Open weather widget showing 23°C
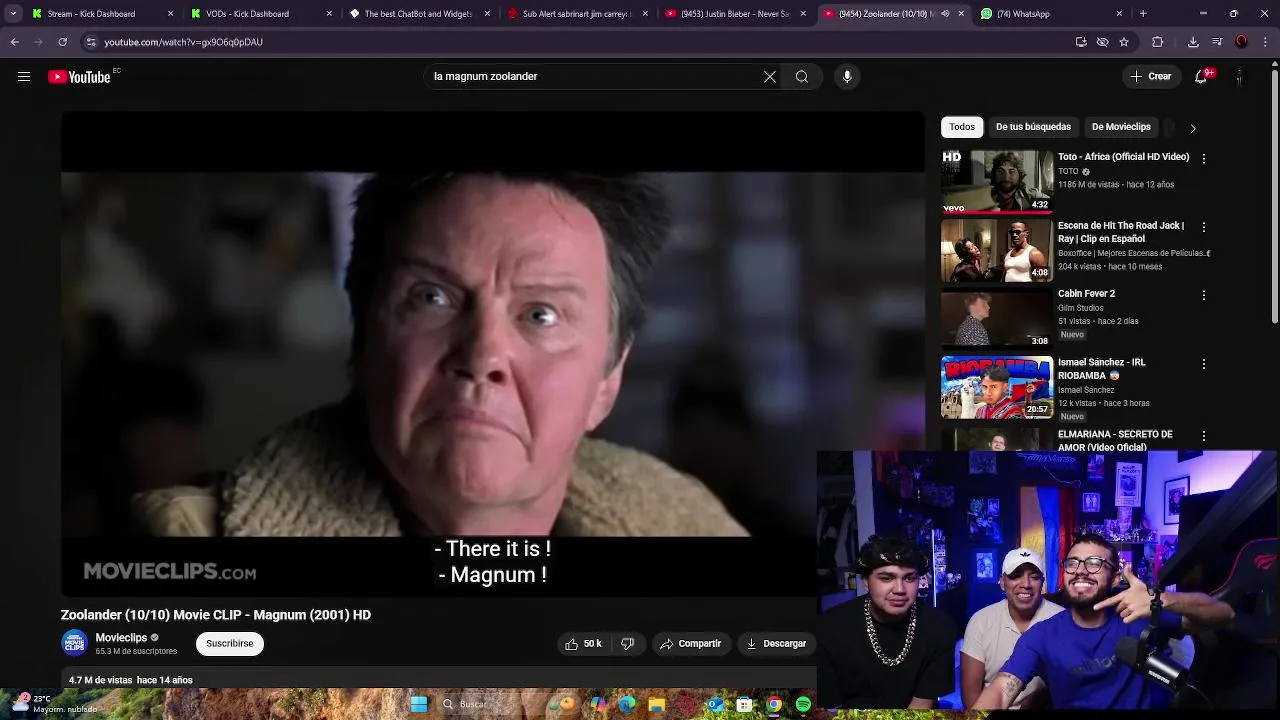This screenshot has width=1280, height=720. pos(55,704)
